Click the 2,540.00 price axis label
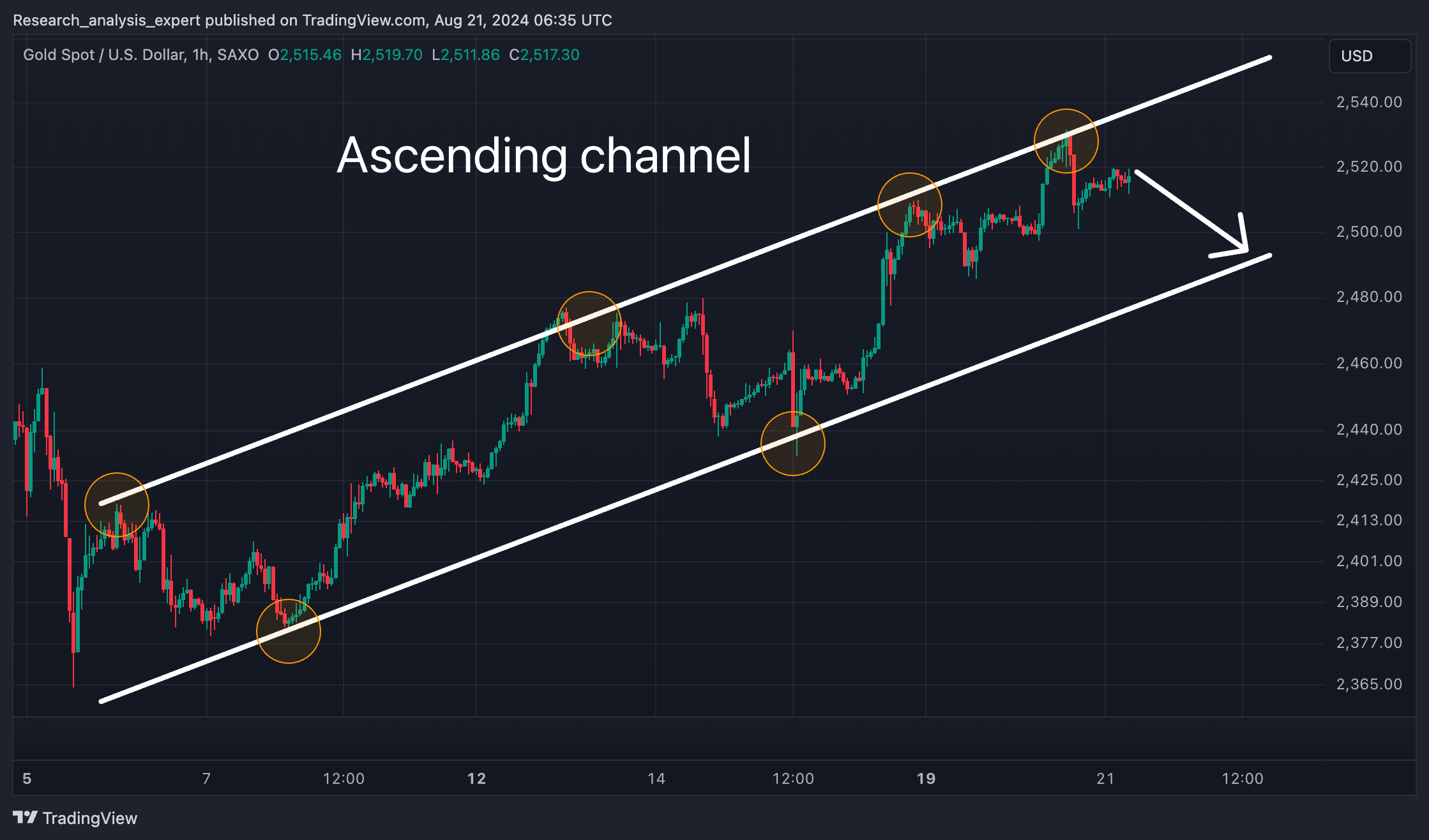 point(1369,102)
